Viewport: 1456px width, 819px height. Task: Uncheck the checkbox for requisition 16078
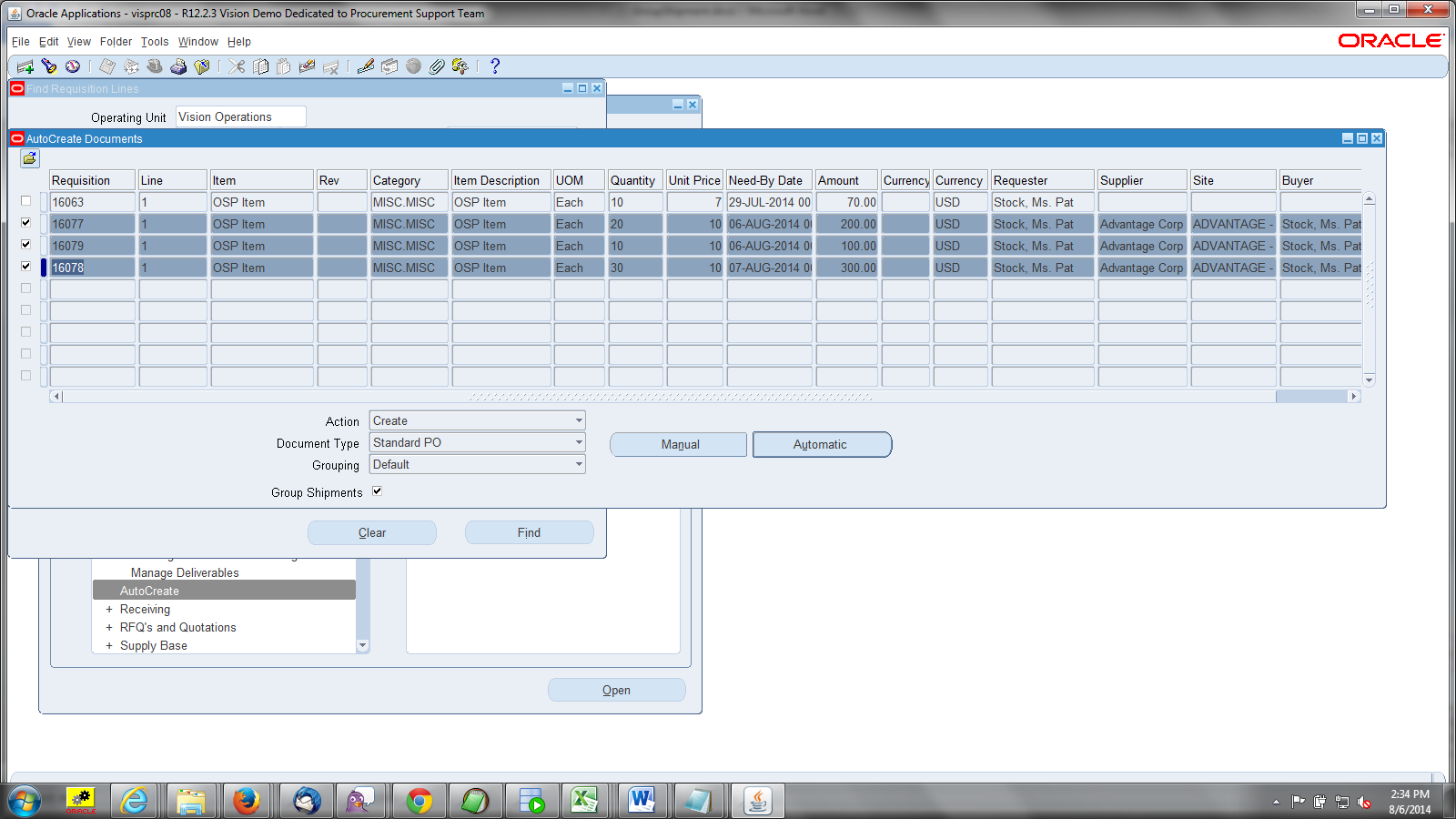[25, 267]
